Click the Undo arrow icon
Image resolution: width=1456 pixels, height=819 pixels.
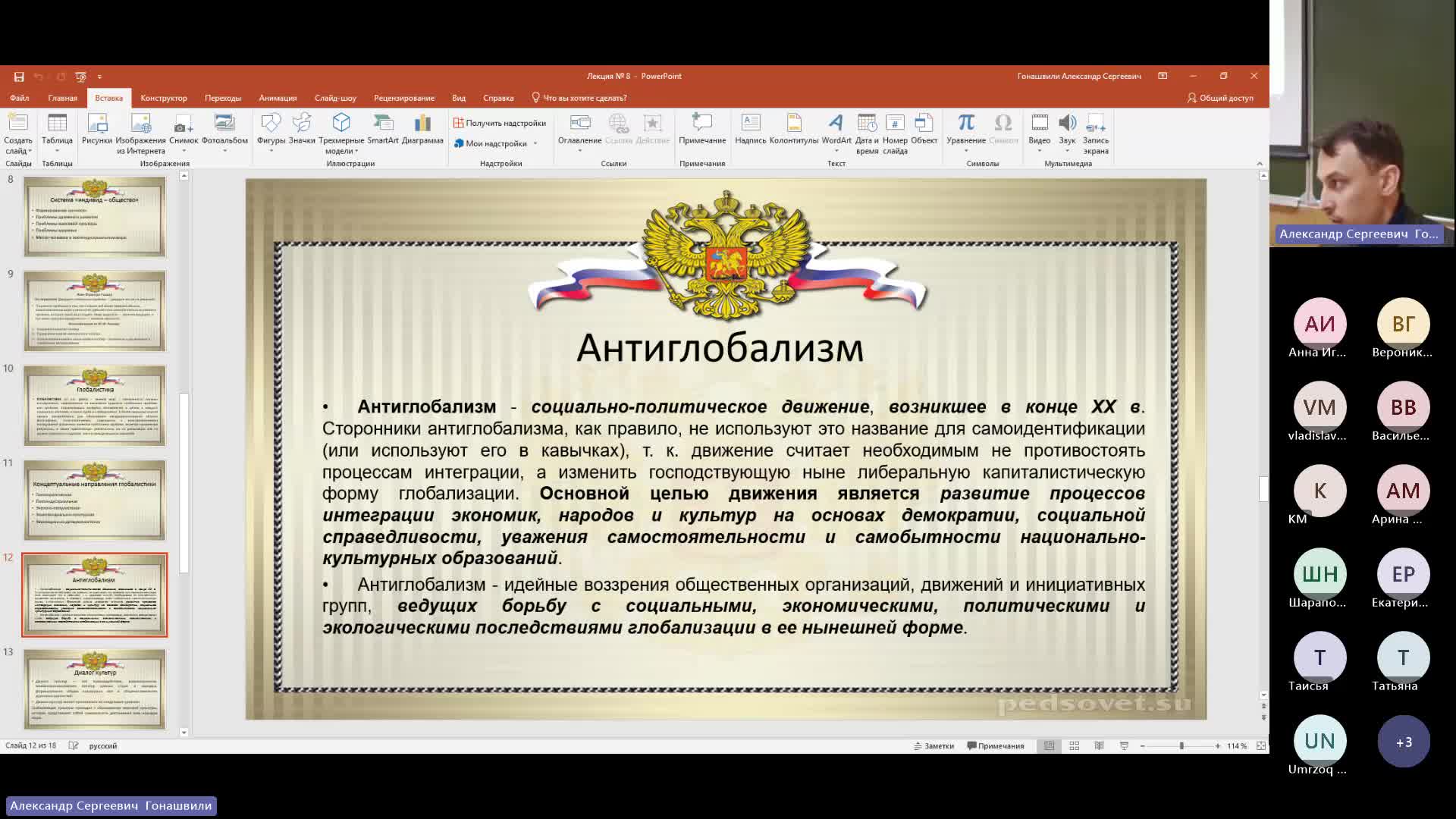coord(38,77)
